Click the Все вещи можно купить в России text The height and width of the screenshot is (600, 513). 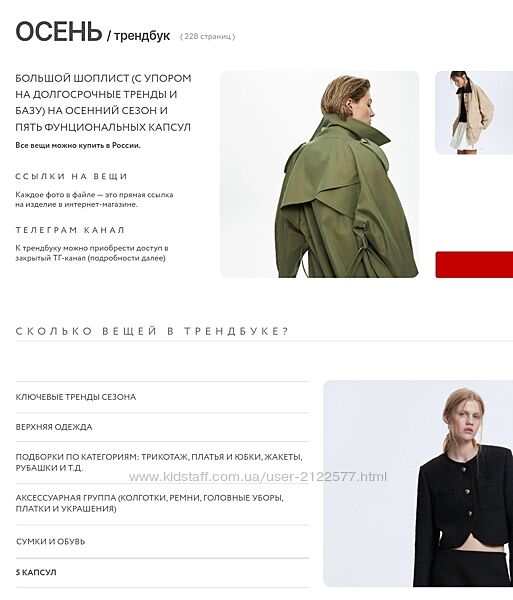(78, 145)
